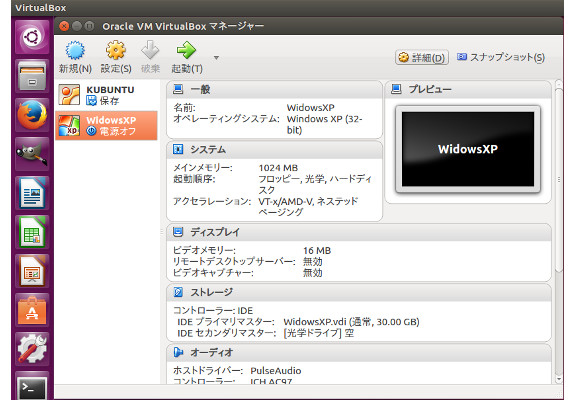Launch Firefox from the Ubuntu launcher
This screenshot has height=400, width=575.
point(32,115)
